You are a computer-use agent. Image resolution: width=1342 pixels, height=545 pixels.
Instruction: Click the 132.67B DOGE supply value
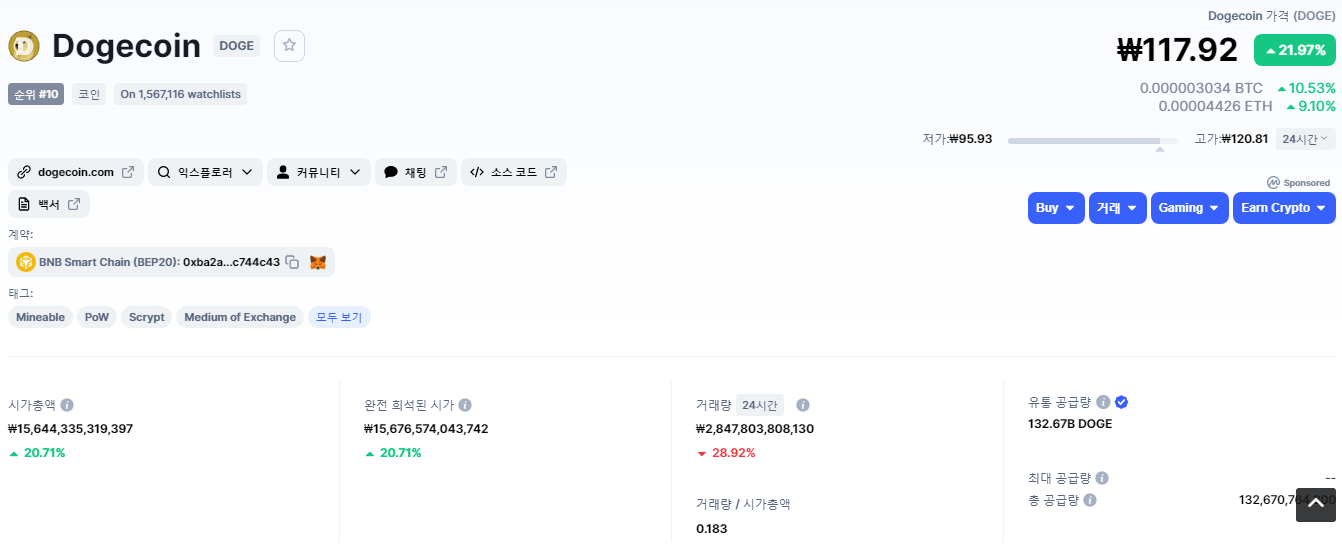point(1070,424)
